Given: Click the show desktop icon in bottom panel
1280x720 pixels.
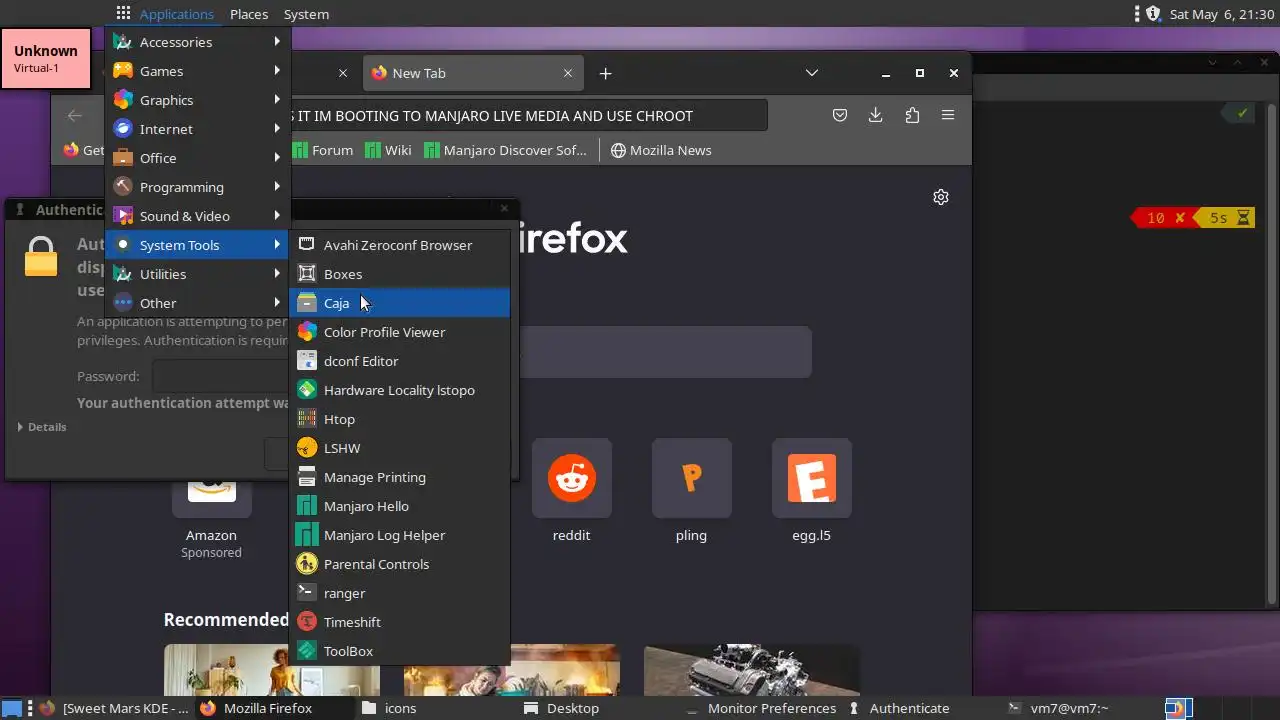Looking at the screenshot, I should click(x=12, y=708).
